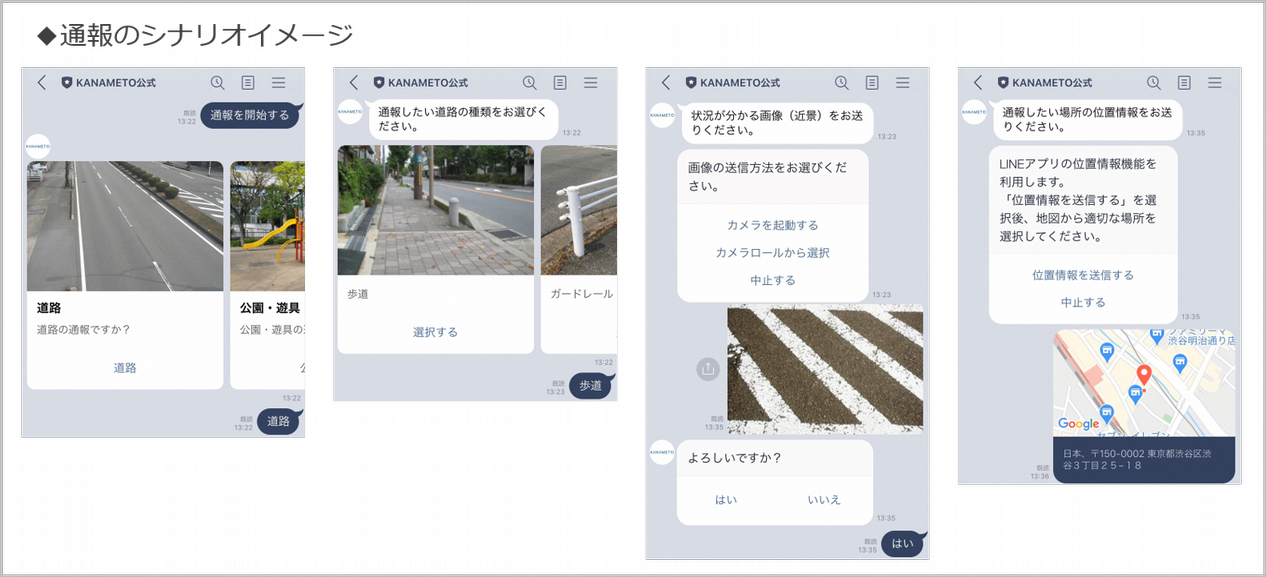Screen dimensions: 1266x577
Task: Open the hamburger menu on the first screen
Action: [x=278, y=83]
